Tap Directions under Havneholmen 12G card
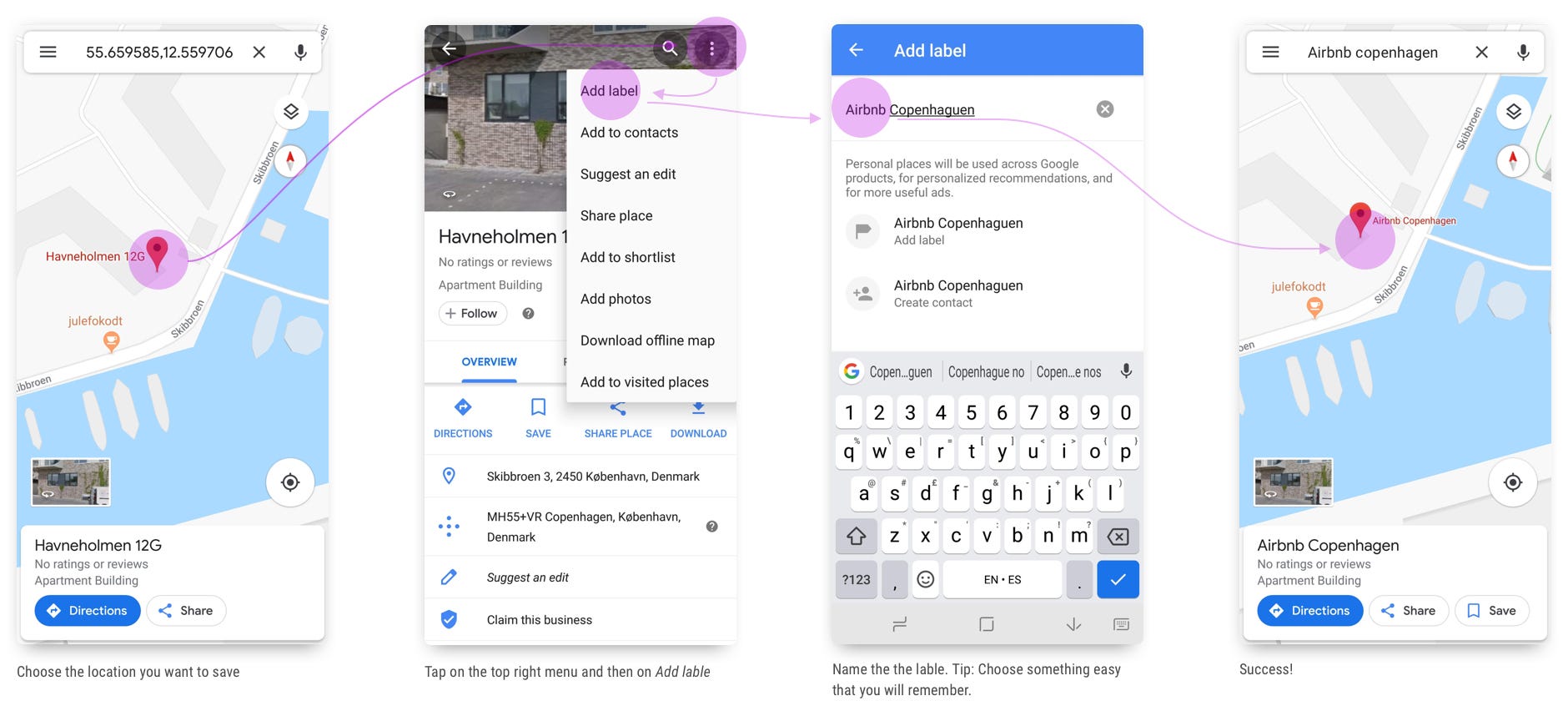1568x701 pixels. point(88,611)
